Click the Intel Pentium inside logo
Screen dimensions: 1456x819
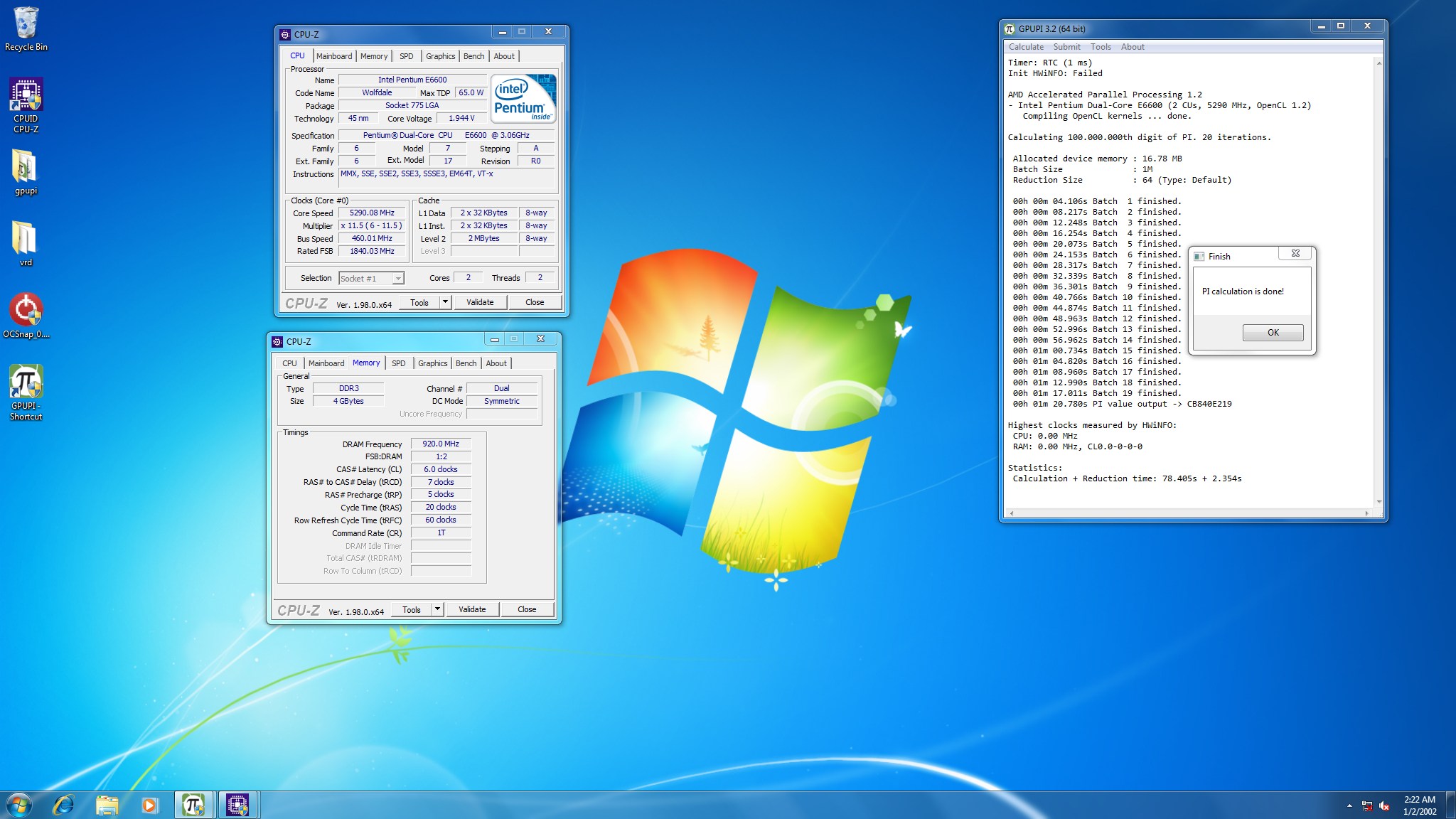pyautogui.click(x=524, y=99)
